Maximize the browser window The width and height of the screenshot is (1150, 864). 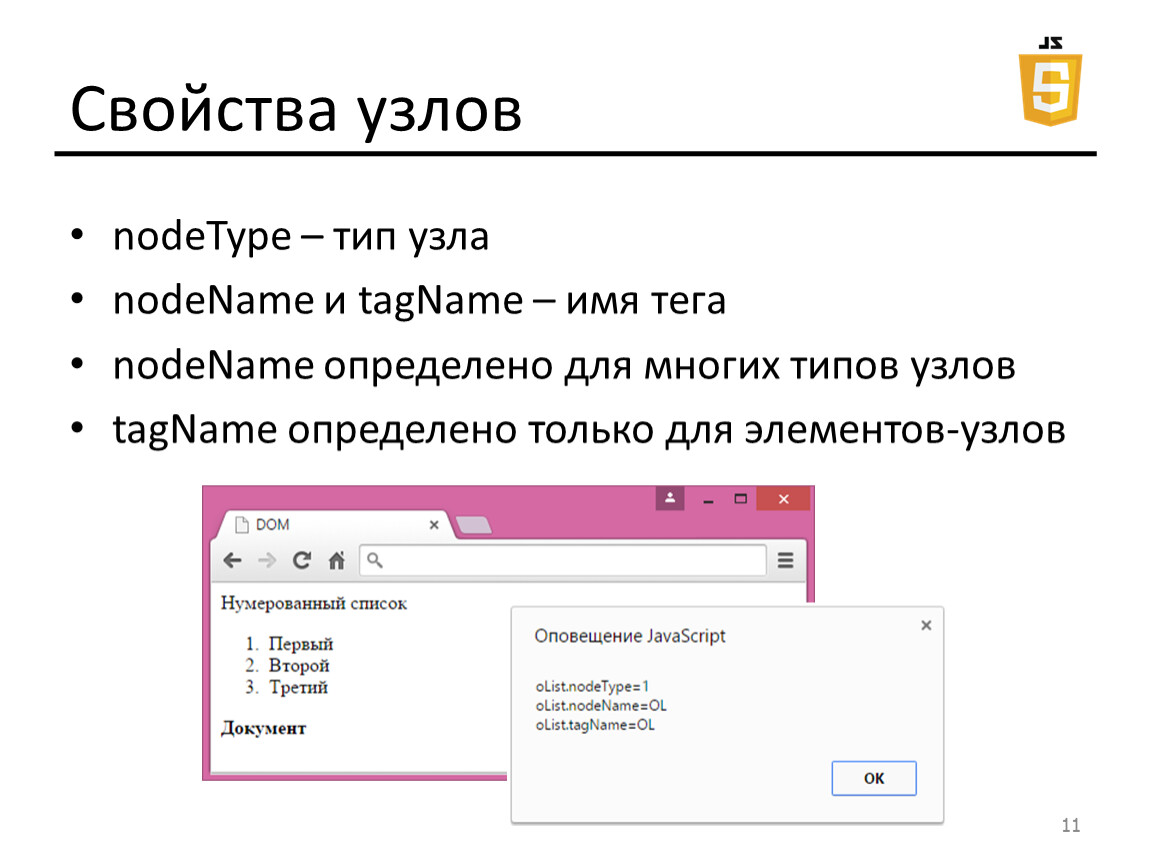coord(741,498)
